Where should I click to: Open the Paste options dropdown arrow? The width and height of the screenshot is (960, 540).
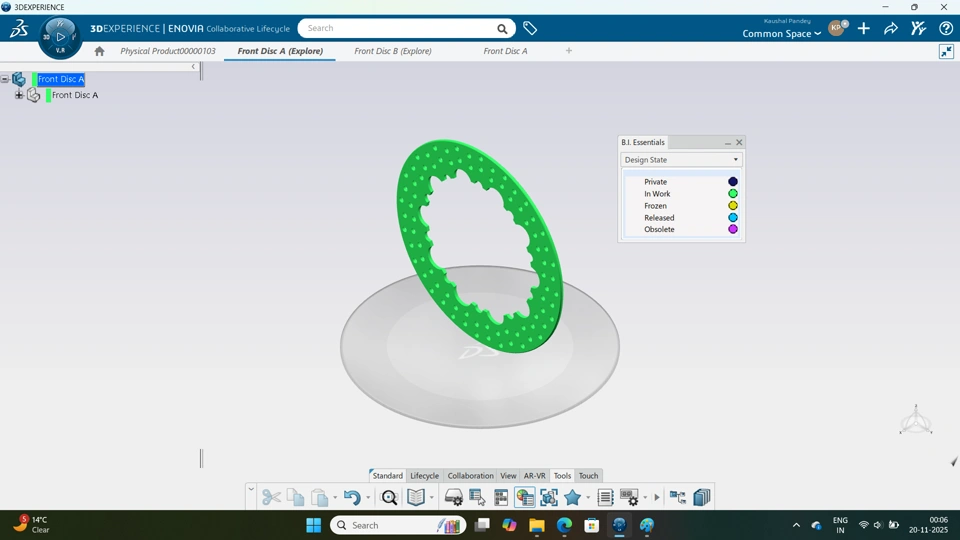(335, 498)
